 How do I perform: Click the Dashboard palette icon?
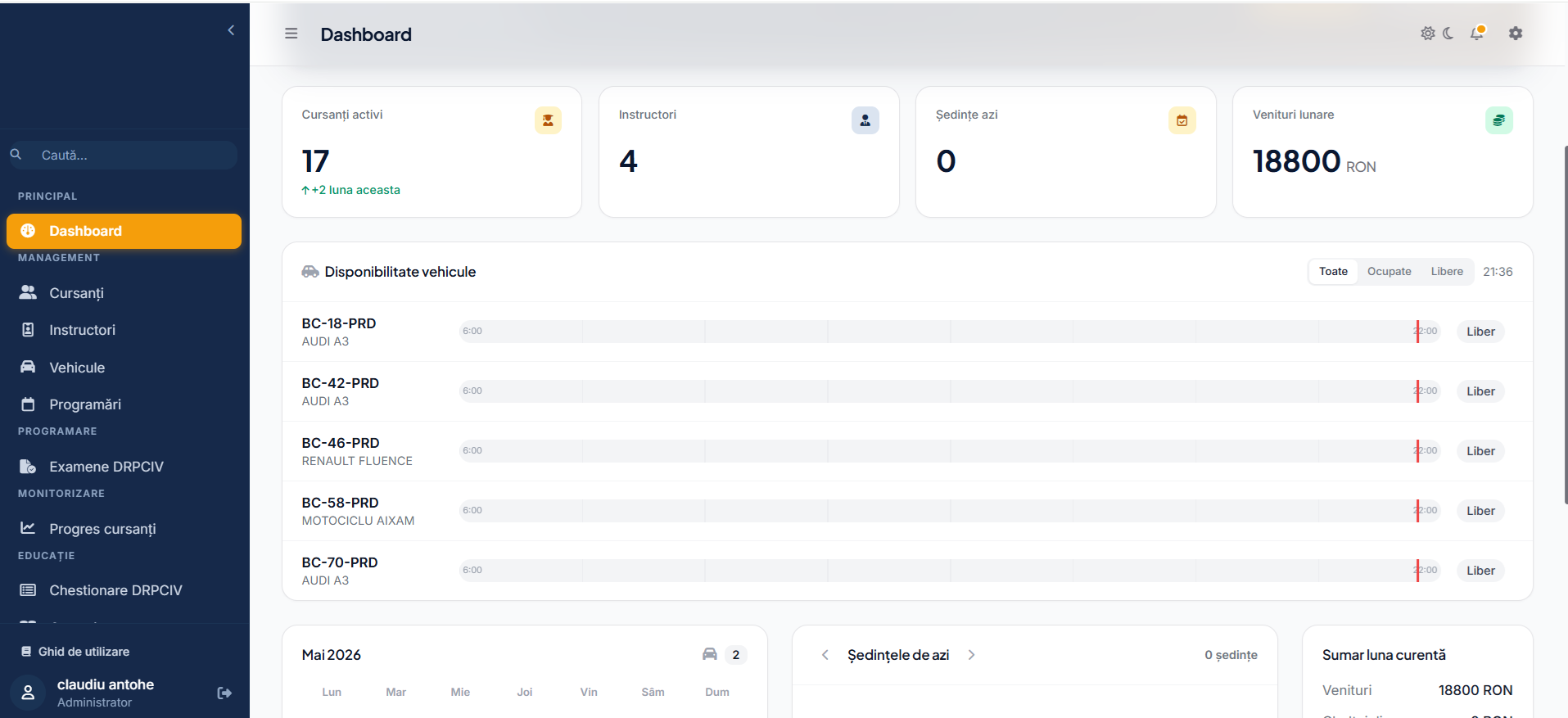28,231
